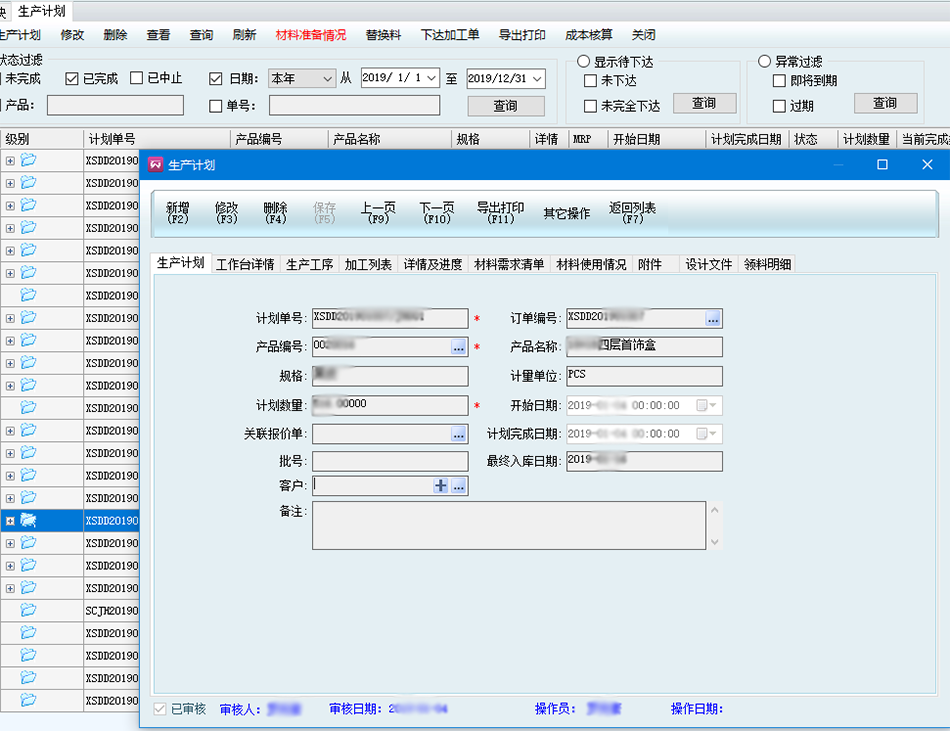Click the folder icon in highlighted XSDD20190 row
950x731 pixels.
pos(28,520)
